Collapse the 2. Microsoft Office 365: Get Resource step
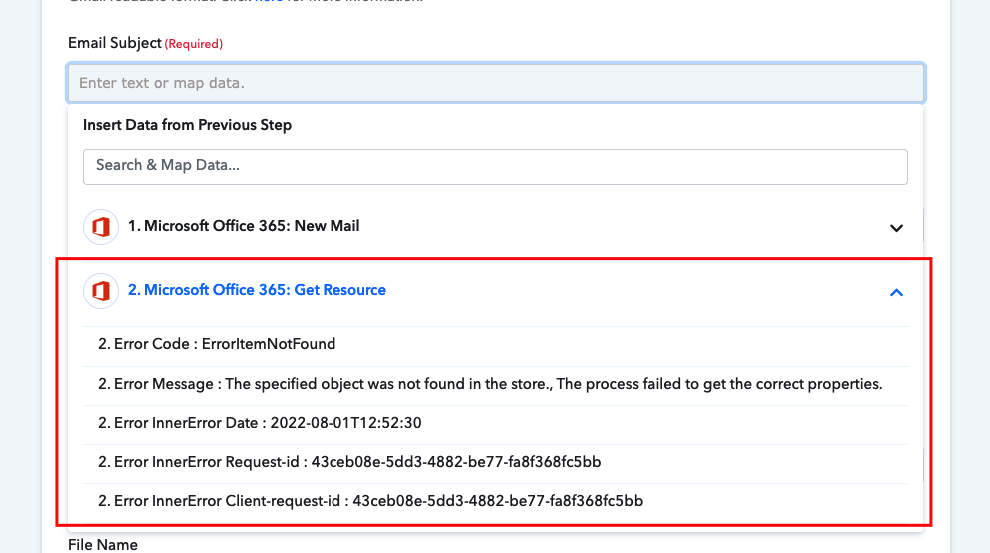The width and height of the screenshot is (990, 553). pyautogui.click(x=896, y=292)
